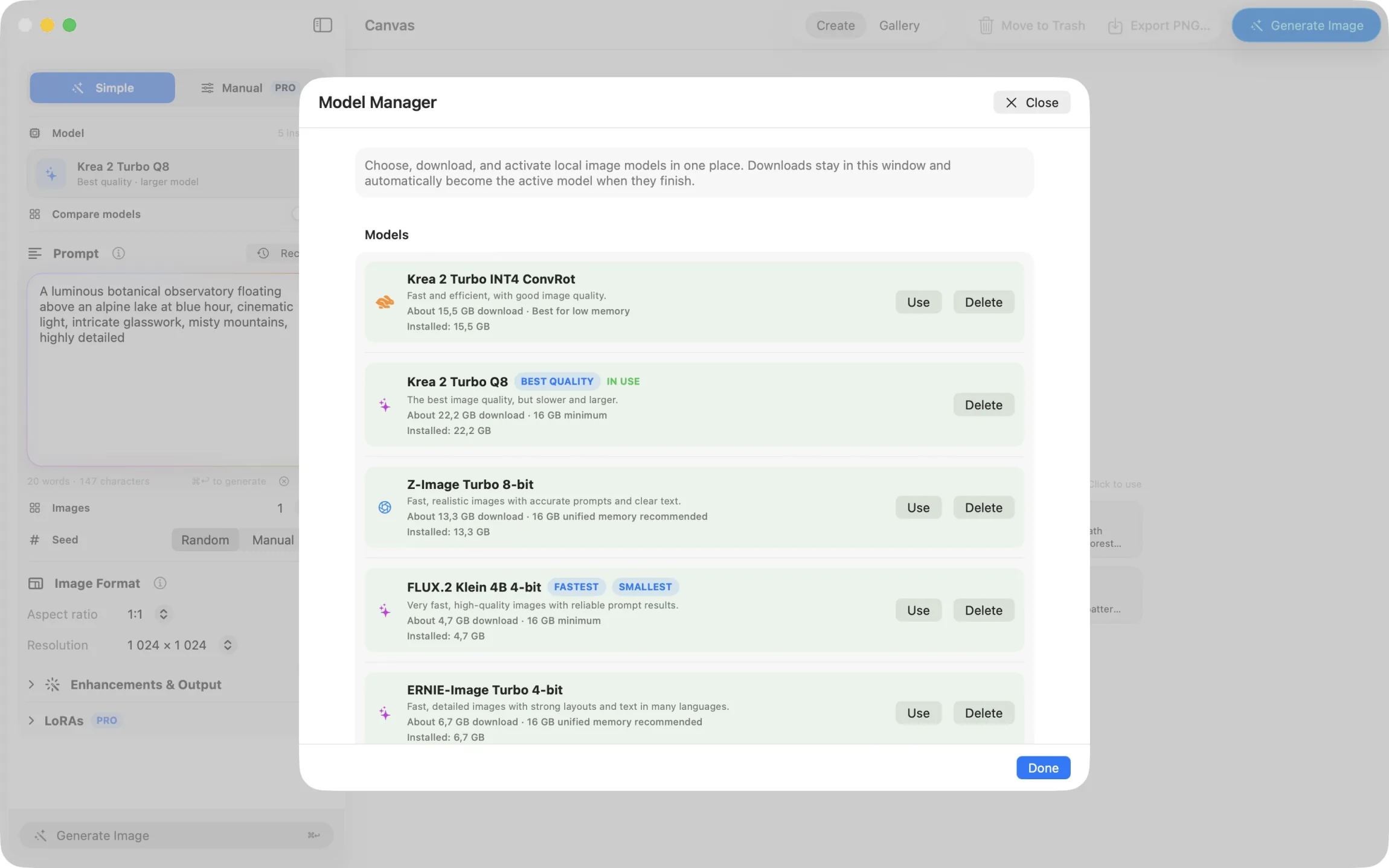Click Done in Model Manager
This screenshot has height=868, width=1389.
1043,768
